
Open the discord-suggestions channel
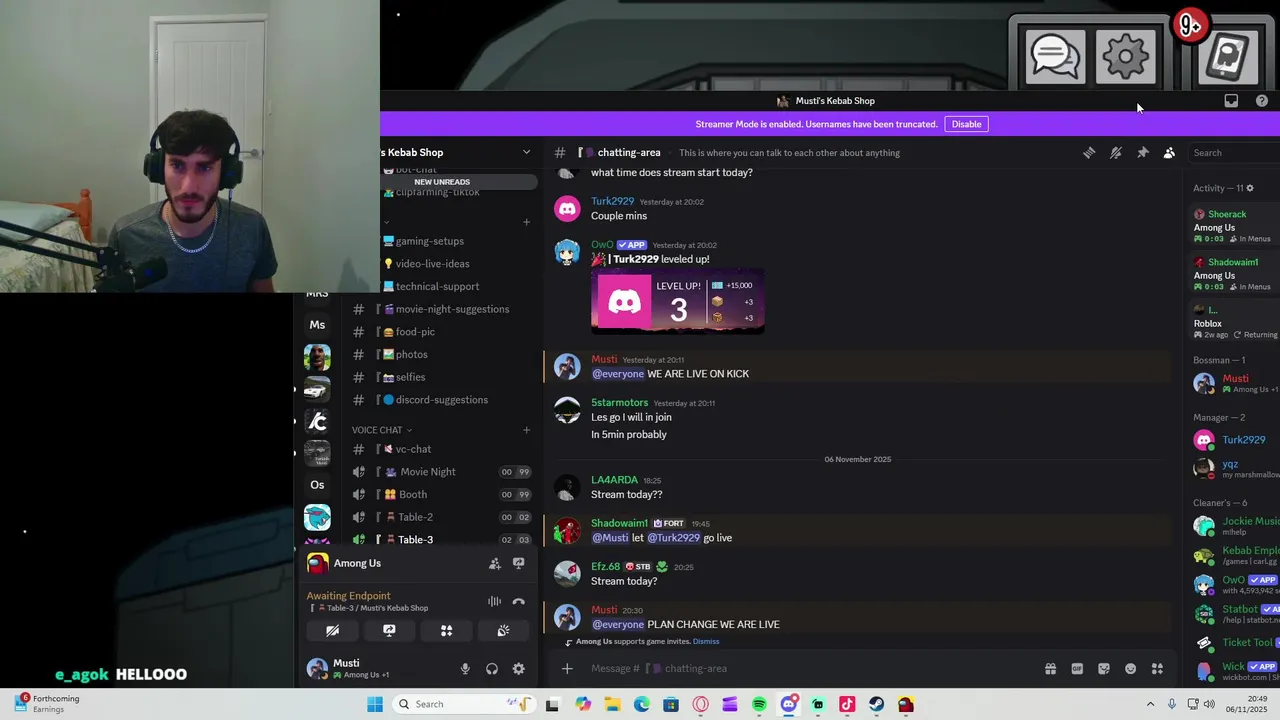tap(443, 400)
